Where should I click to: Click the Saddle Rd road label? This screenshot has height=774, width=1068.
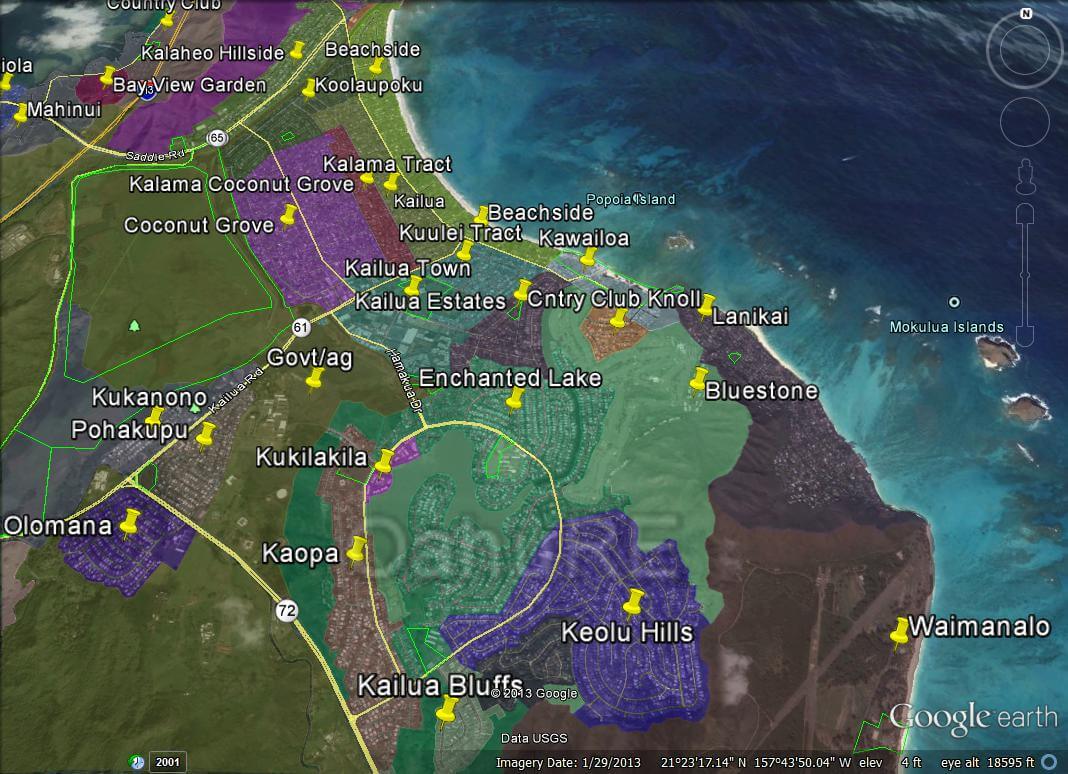155,155
